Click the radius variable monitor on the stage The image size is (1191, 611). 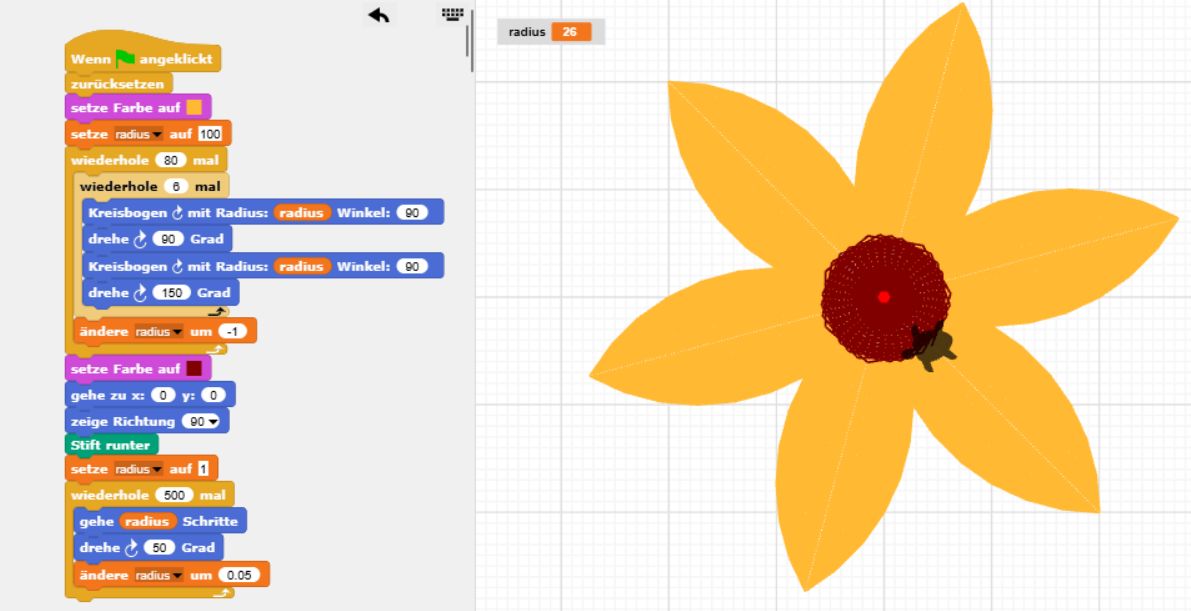tap(550, 32)
